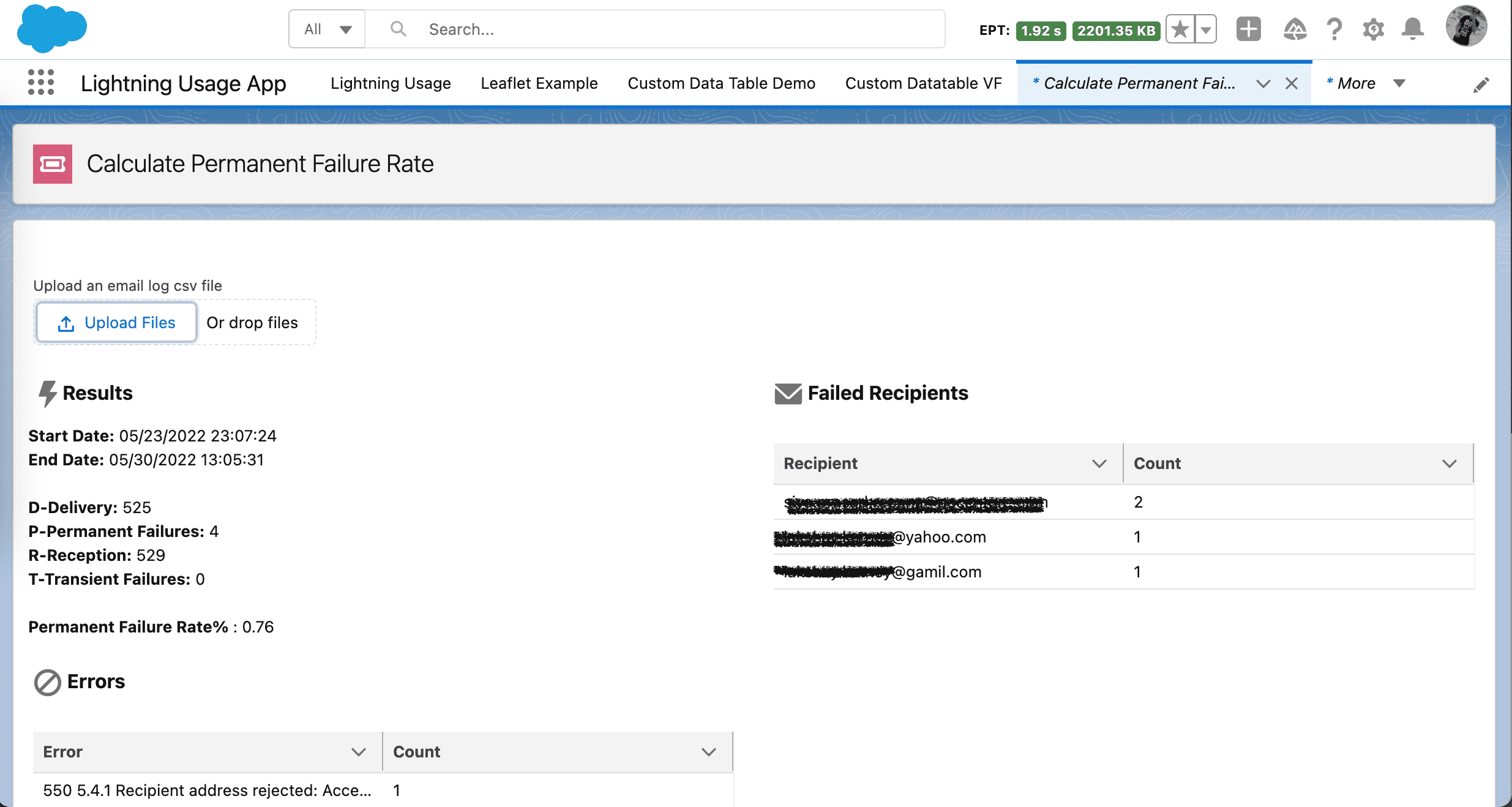Click the search magnifier icon
The height and width of the screenshot is (807, 1512).
click(x=396, y=29)
